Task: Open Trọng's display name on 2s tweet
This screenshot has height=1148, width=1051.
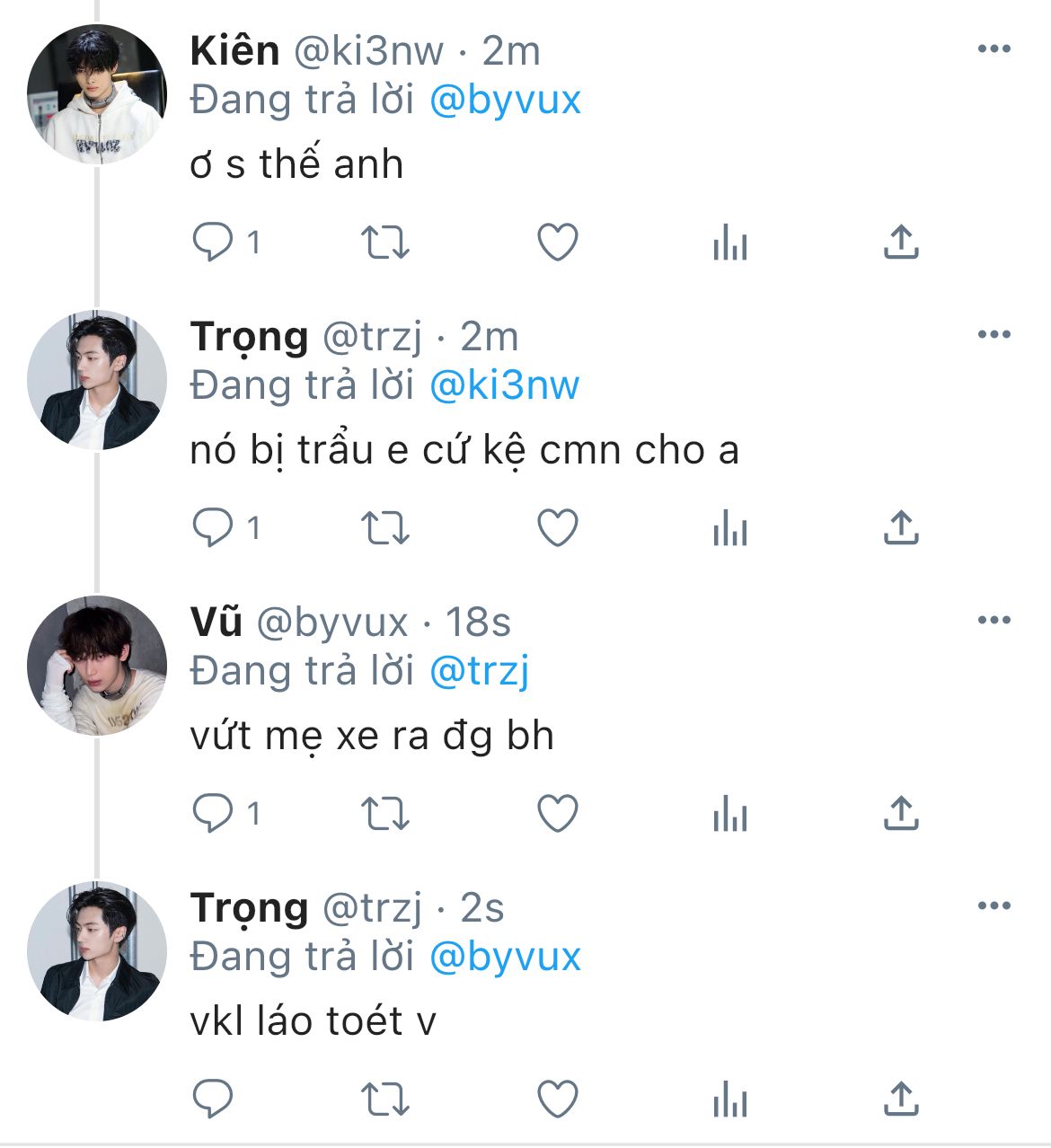Action: [x=249, y=908]
